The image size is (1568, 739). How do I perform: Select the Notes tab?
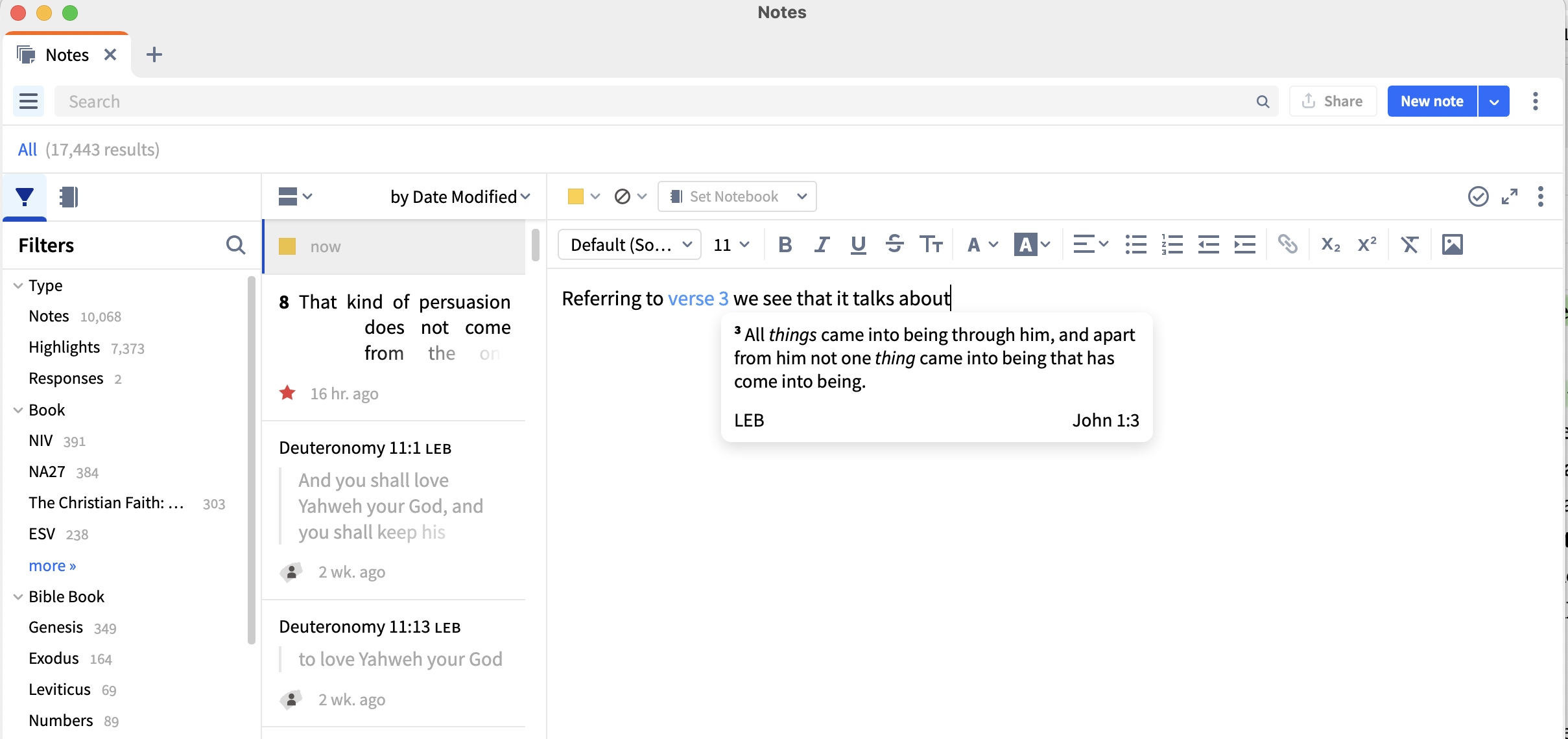click(x=67, y=55)
